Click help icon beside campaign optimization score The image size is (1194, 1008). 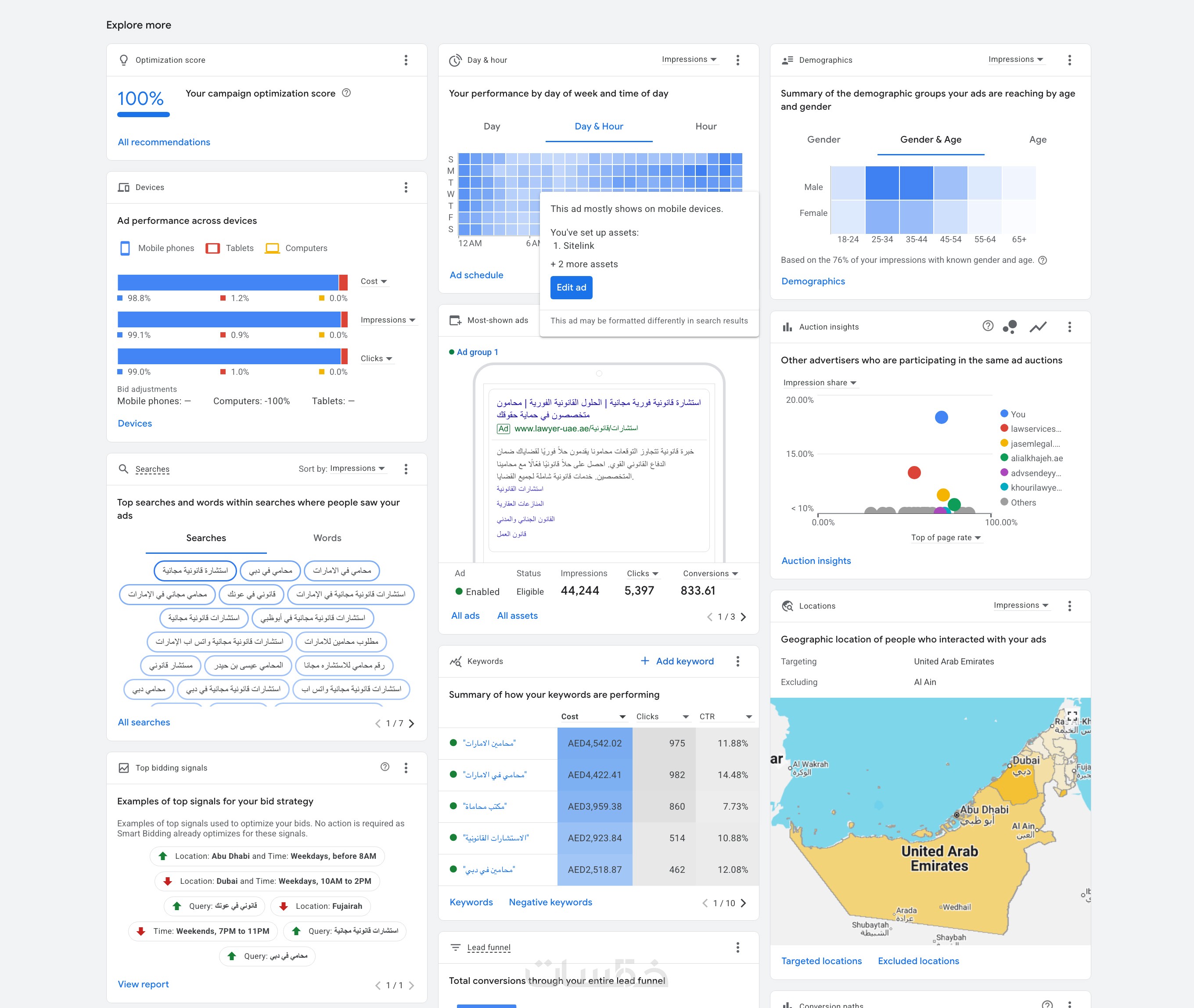[x=346, y=93]
